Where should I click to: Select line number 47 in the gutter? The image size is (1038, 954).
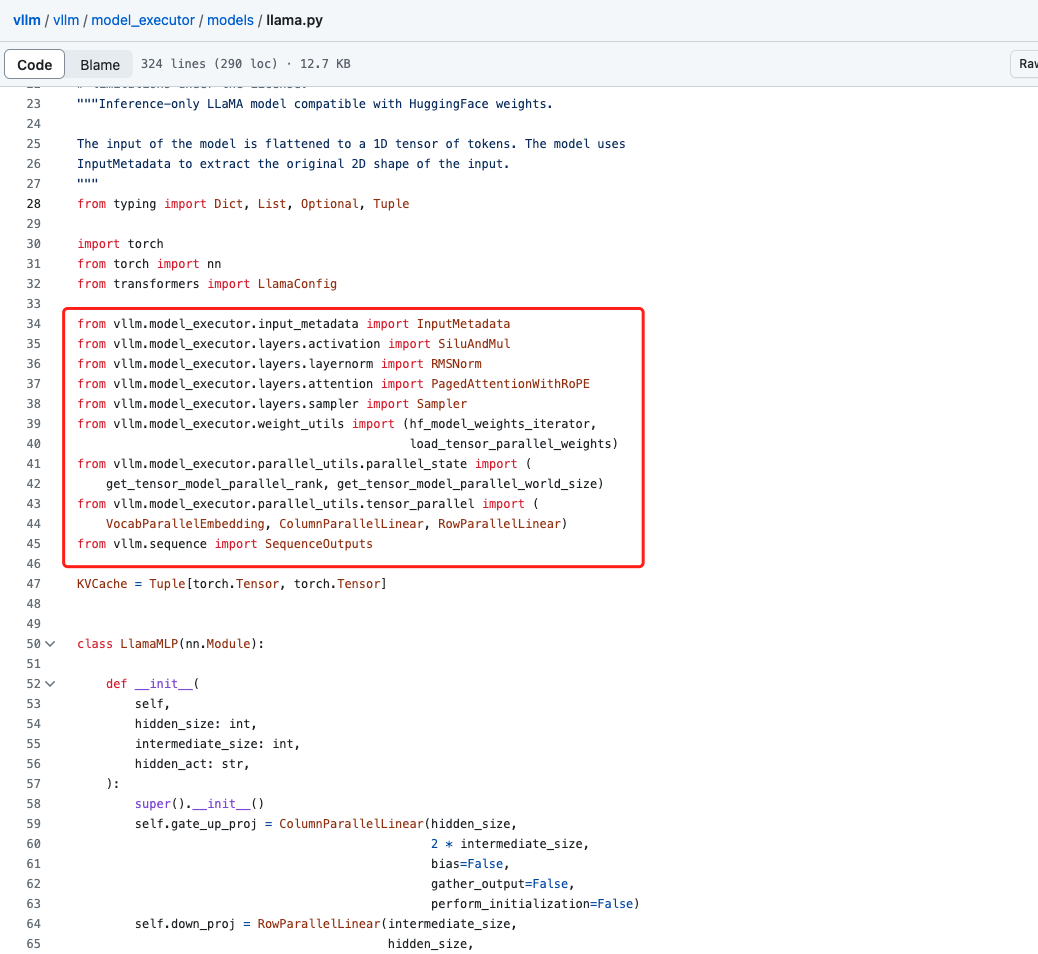[x=33, y=584]
